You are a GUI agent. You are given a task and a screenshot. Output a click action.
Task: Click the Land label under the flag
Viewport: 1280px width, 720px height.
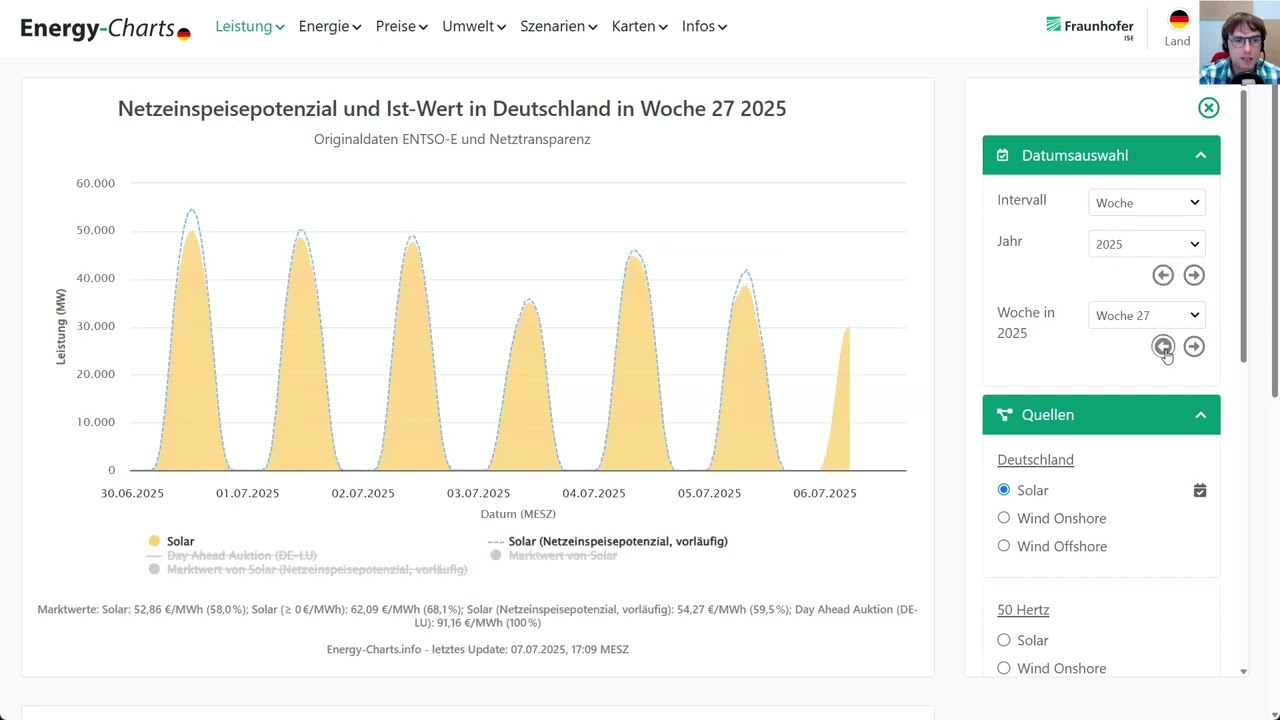[1178, 41]
